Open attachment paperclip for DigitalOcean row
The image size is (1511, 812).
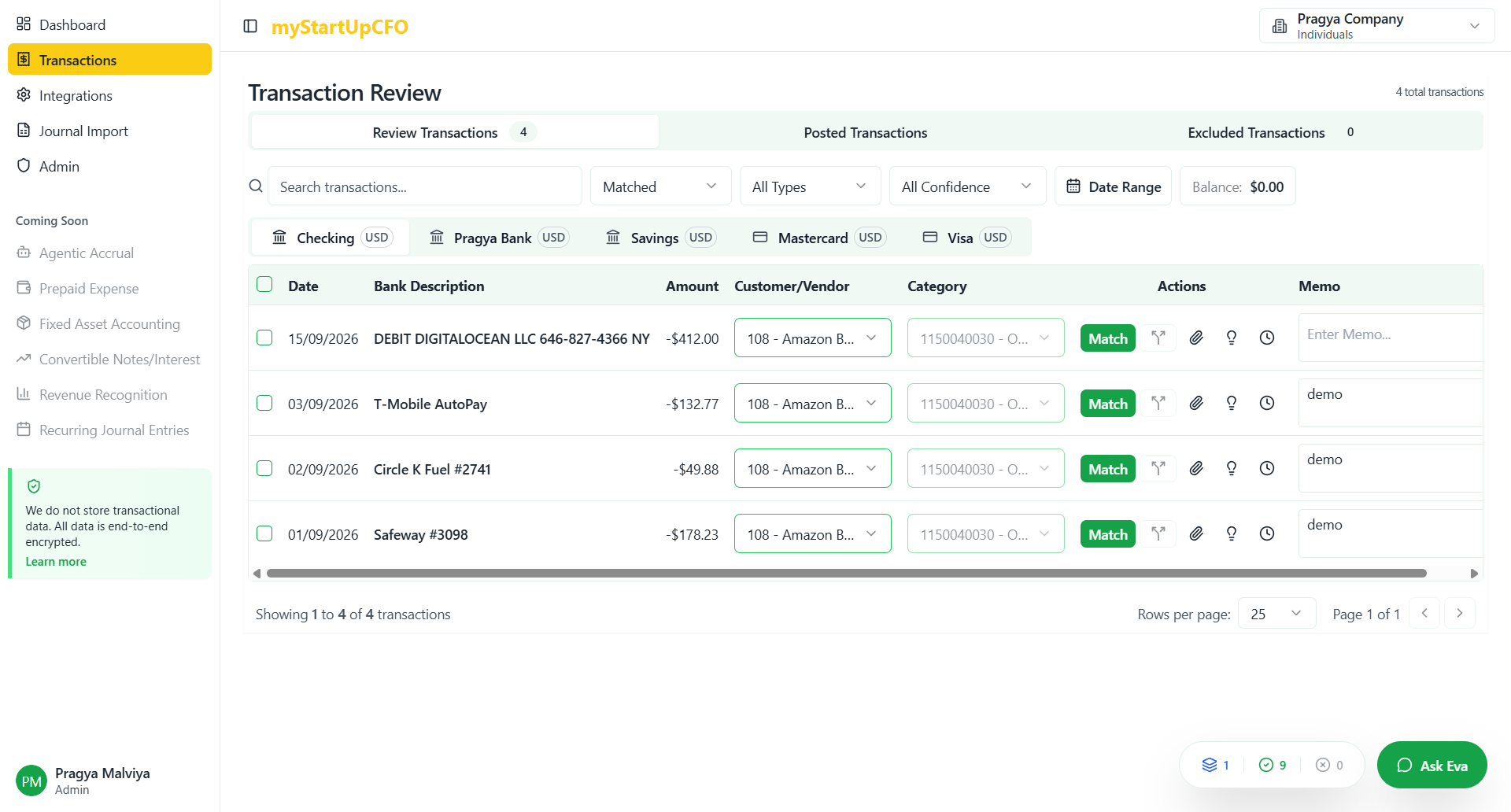point(1196,338)
